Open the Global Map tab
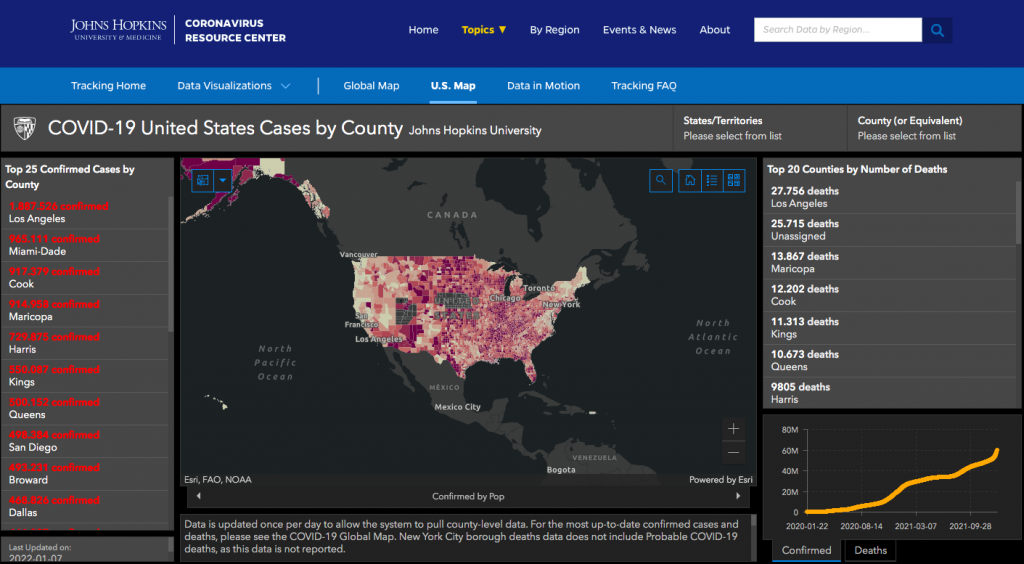 [x=371, y=86]
